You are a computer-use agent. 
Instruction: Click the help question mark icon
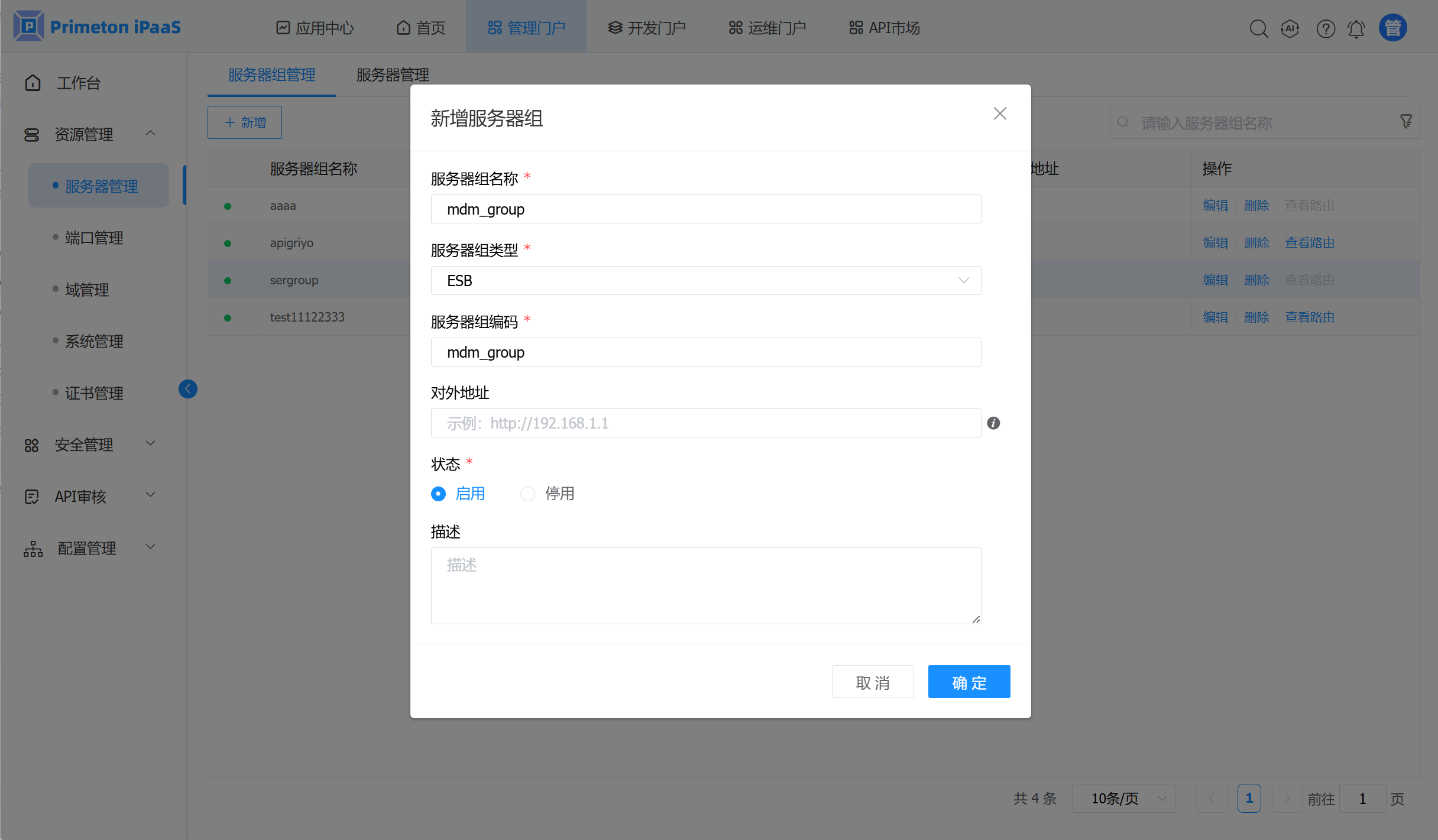[1326, 28]
